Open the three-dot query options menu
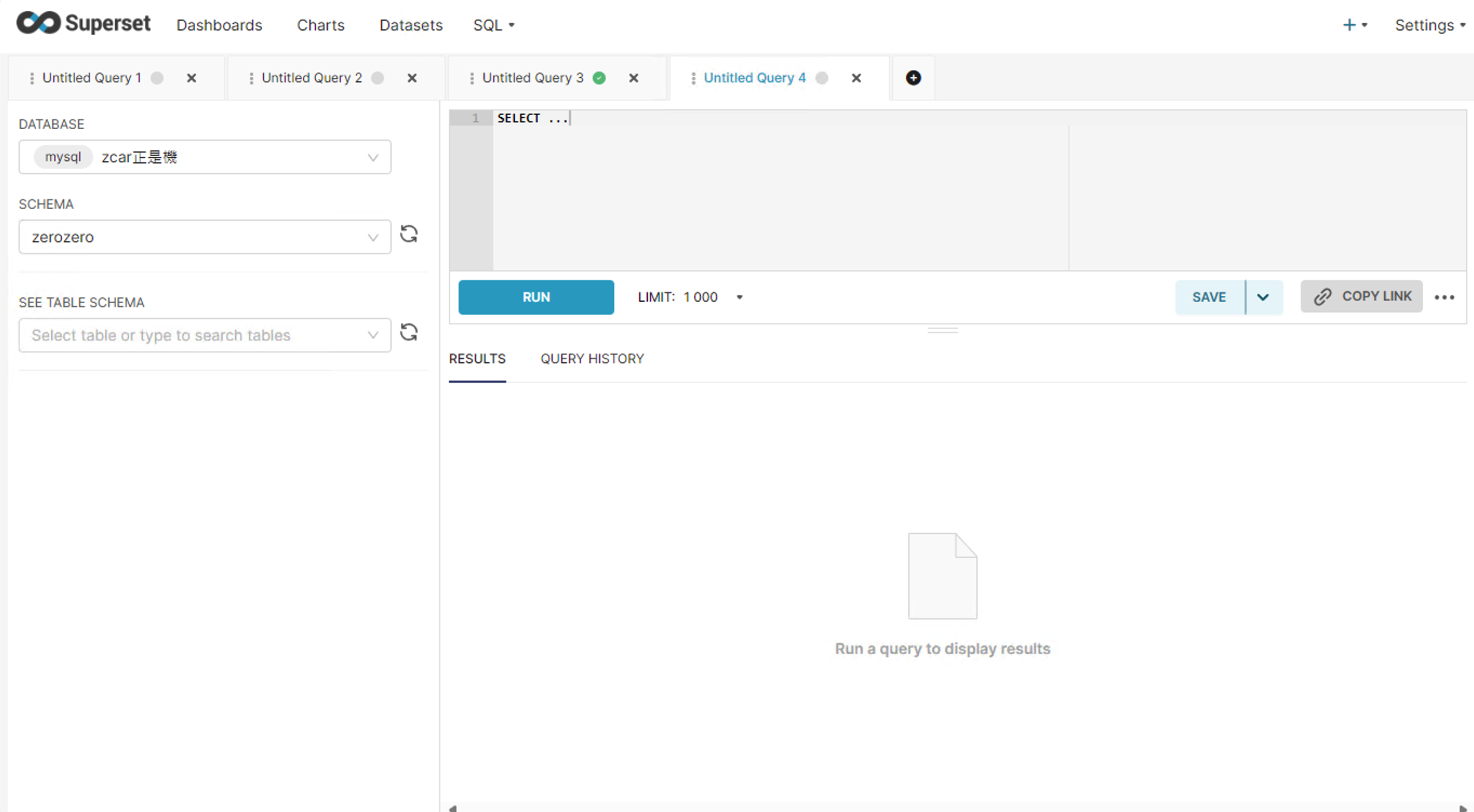 (1444, 297)
